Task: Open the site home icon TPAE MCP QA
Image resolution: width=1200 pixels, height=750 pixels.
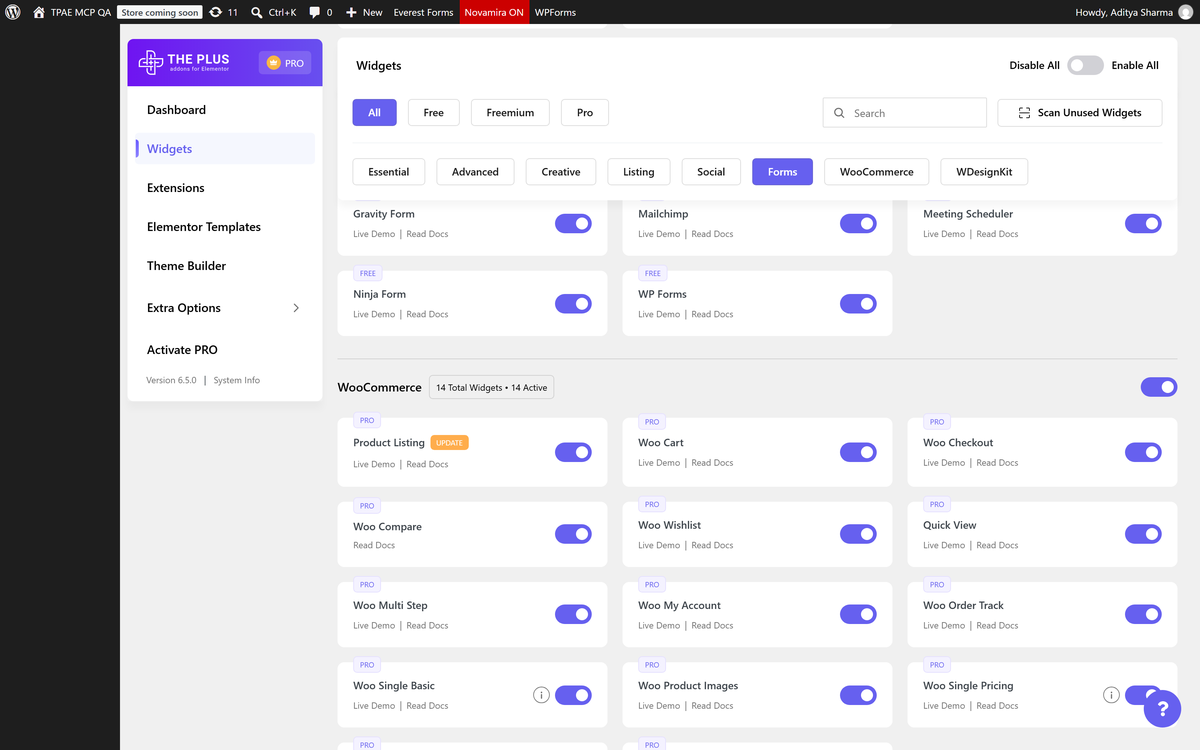Action: [x=39, y=12]
